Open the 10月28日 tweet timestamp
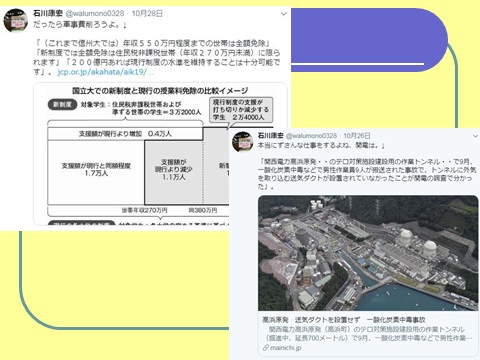 tap(147, 14)
